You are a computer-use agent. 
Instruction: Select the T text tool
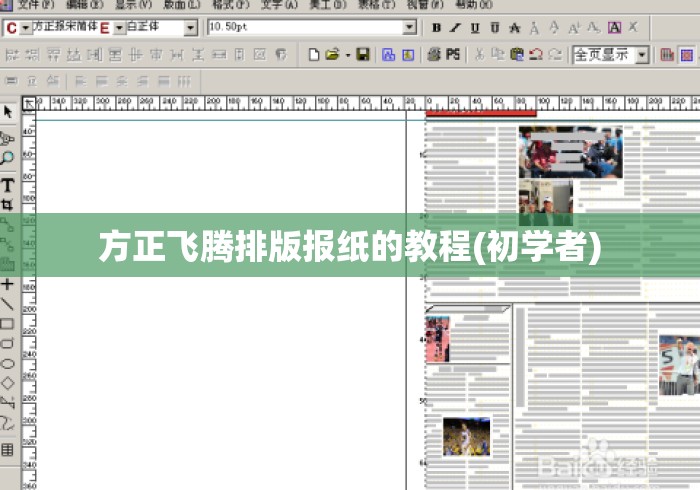coord(7,184)
